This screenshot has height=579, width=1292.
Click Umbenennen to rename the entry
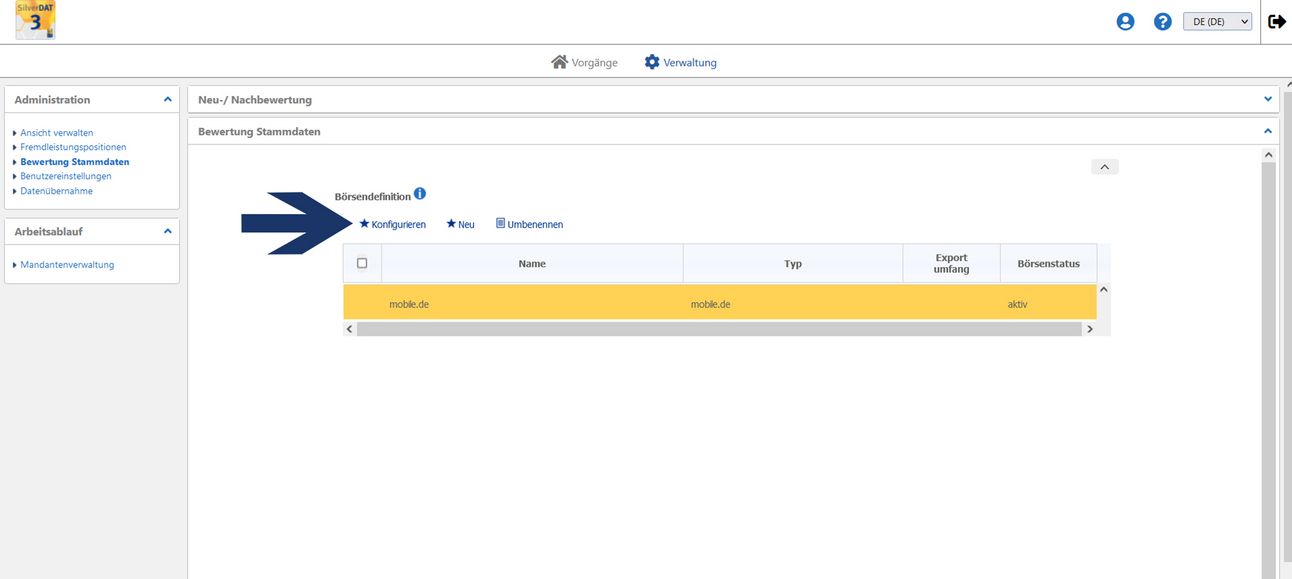point(529,225)
